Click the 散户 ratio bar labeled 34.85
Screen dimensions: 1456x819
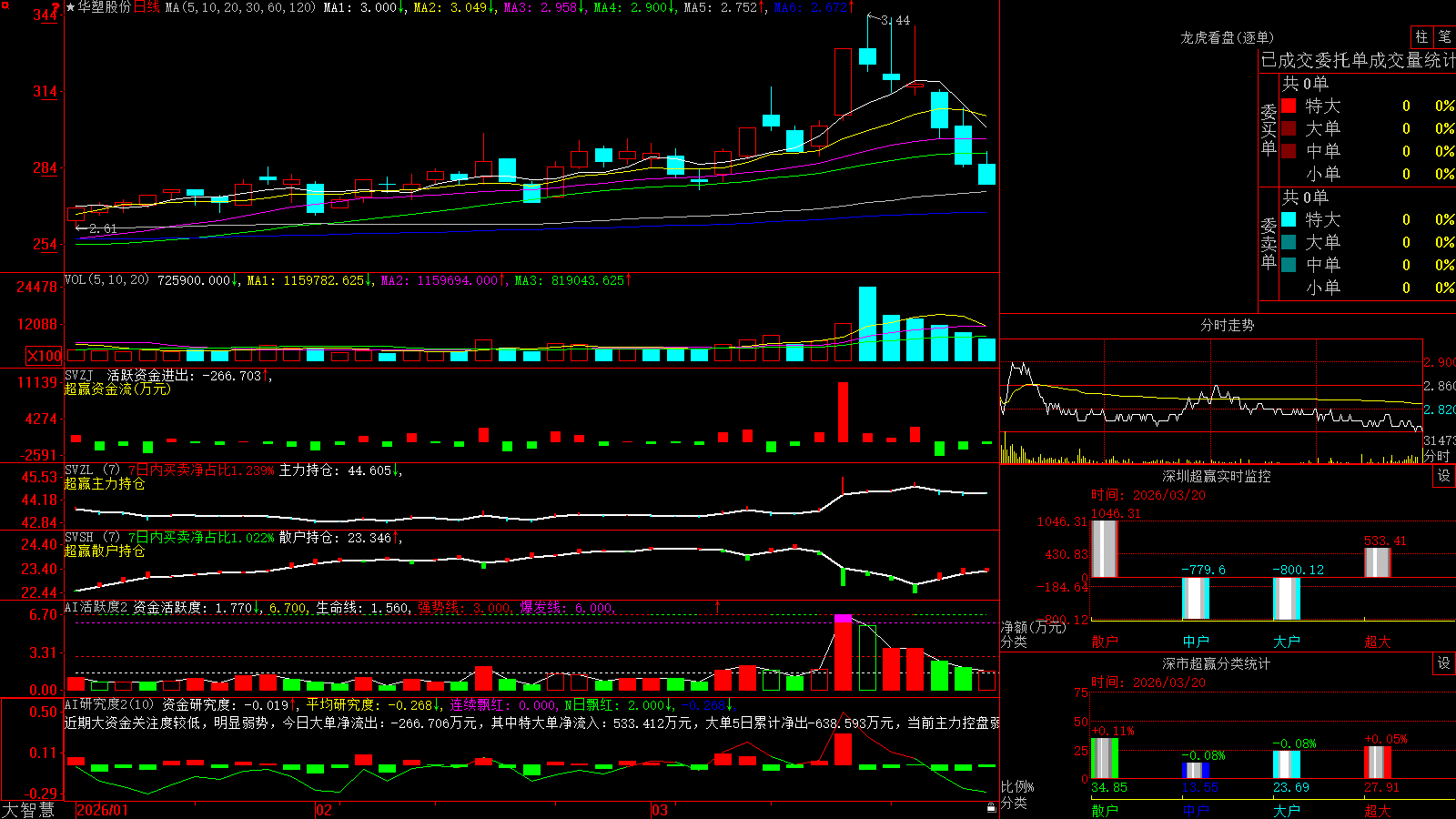pyautogui.click(x=1105, y=758)
